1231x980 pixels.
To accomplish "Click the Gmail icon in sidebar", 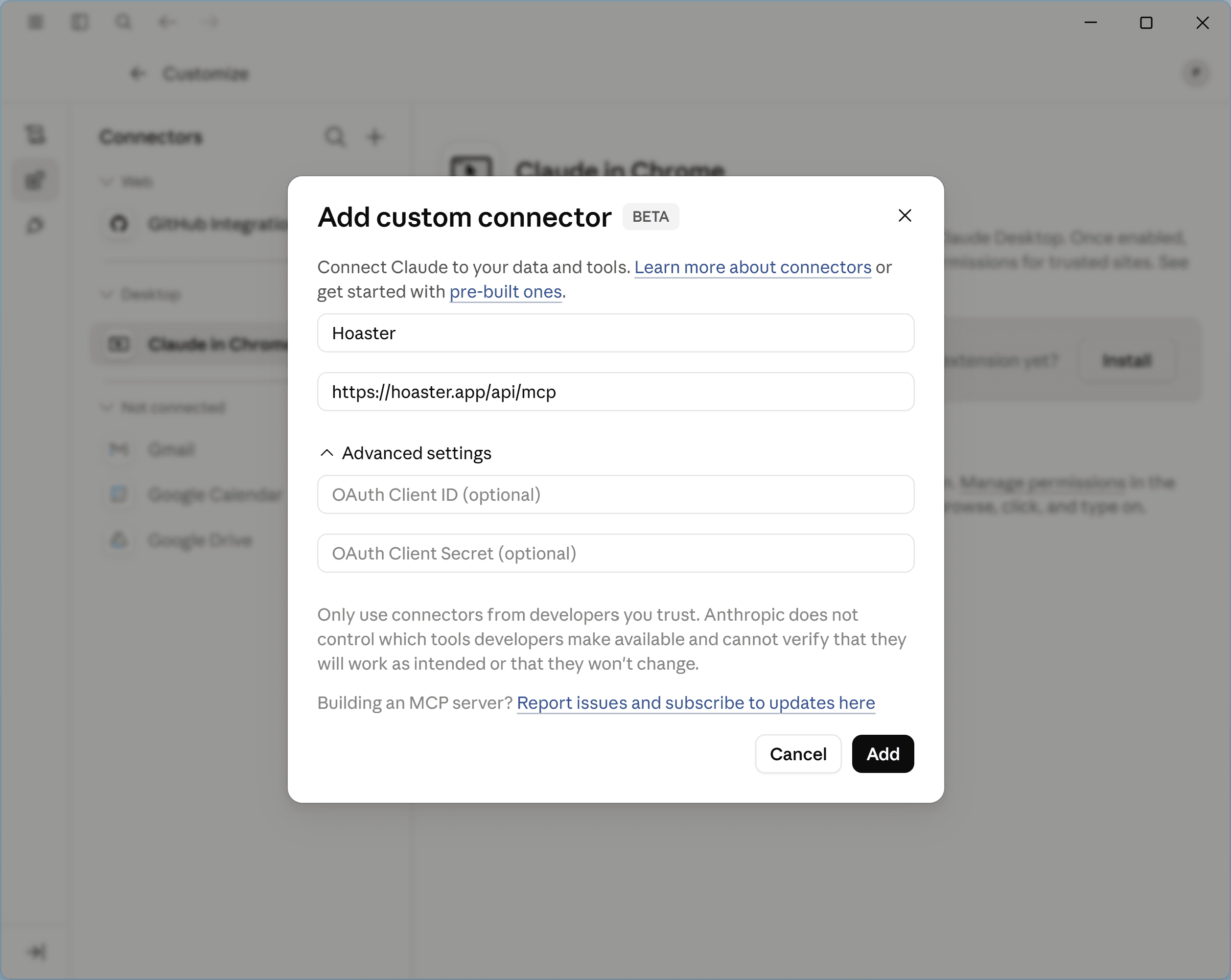I will tap(119, 449).
